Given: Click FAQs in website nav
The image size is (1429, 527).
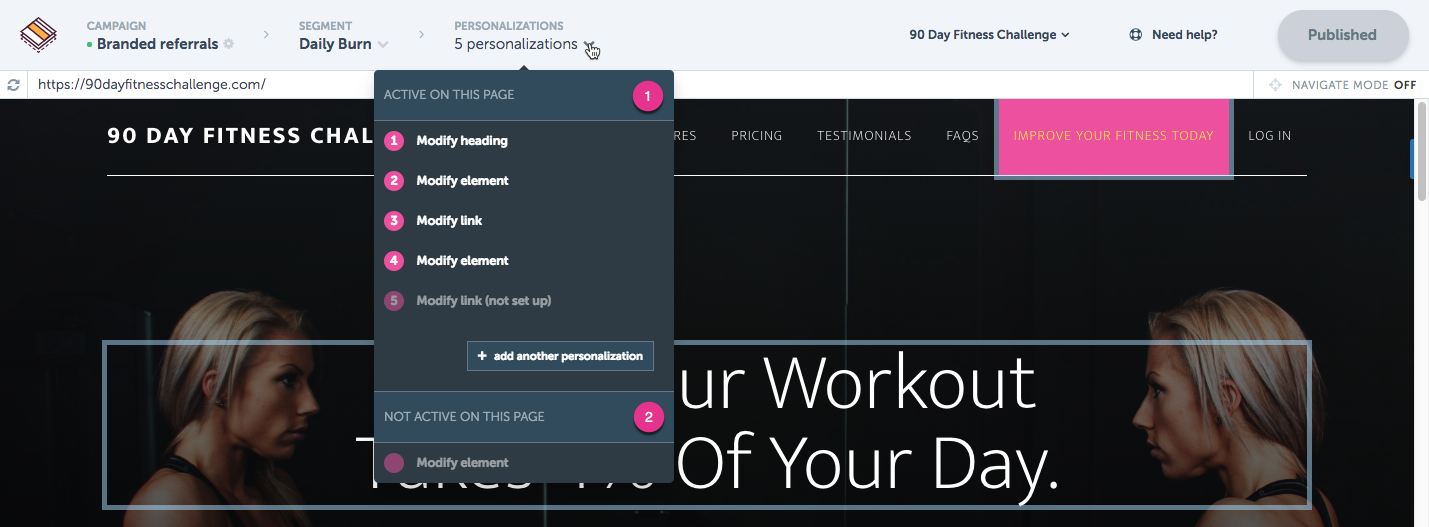Looking at the screenshot, I should (962, 136).
